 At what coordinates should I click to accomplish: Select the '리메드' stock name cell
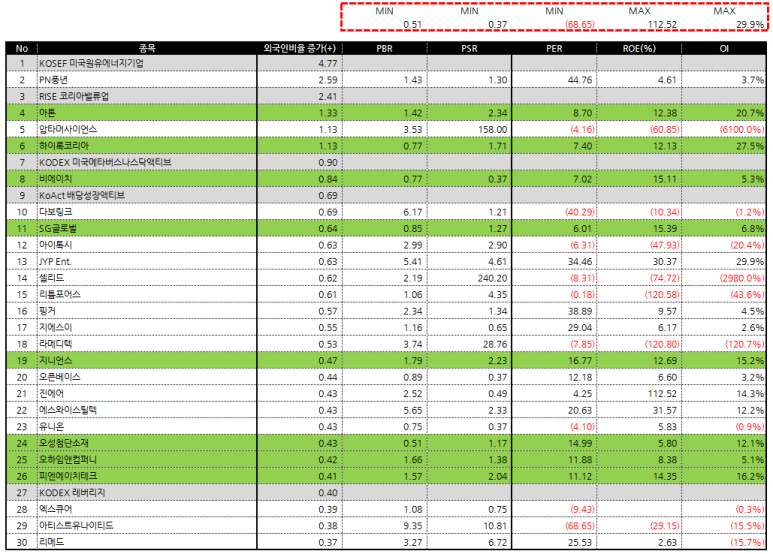coord(147,542)
